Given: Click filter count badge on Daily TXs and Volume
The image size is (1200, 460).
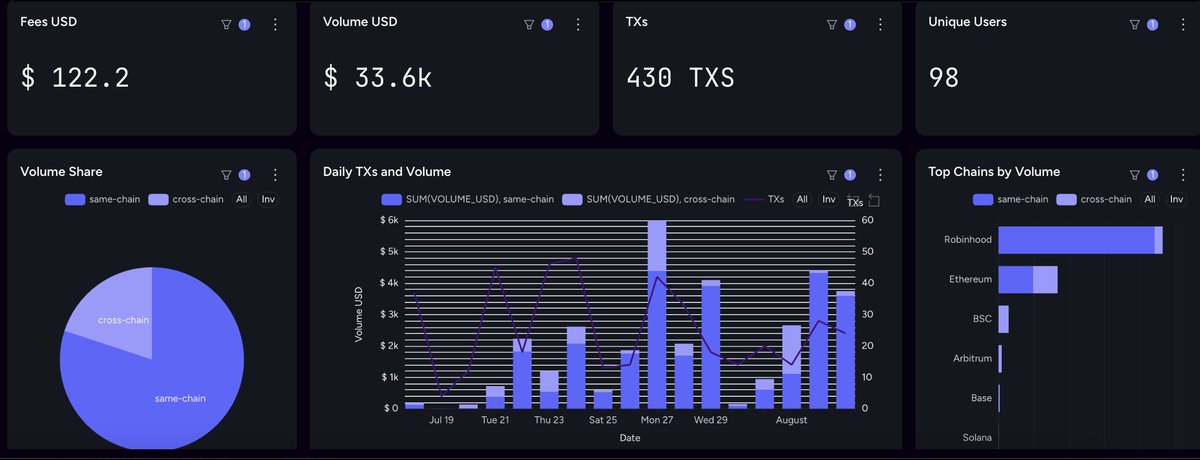Looking at the screenshot, I should (x=850, y=174).
